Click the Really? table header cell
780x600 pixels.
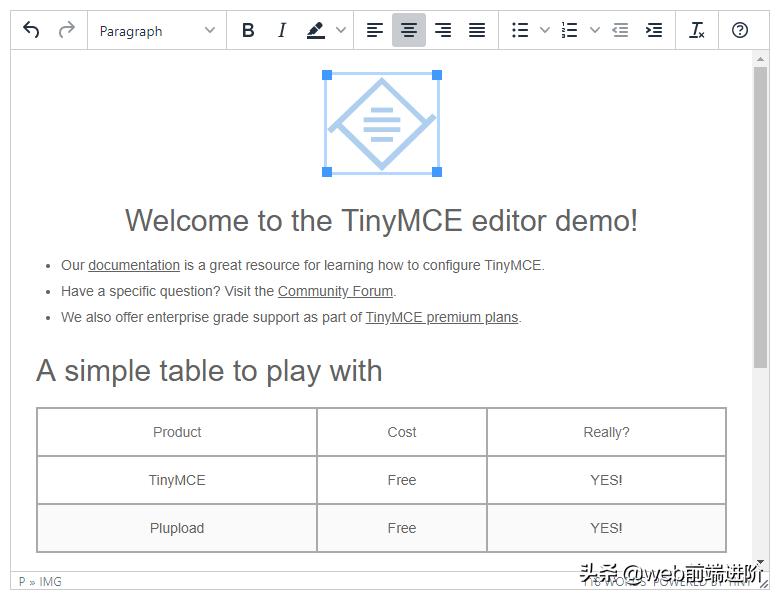(606, 432)
